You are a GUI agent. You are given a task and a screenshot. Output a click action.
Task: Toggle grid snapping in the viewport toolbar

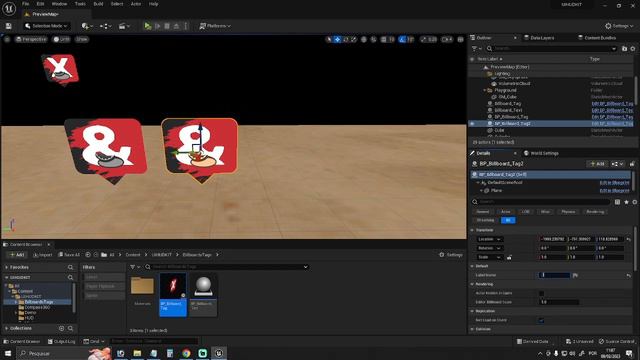384,39
